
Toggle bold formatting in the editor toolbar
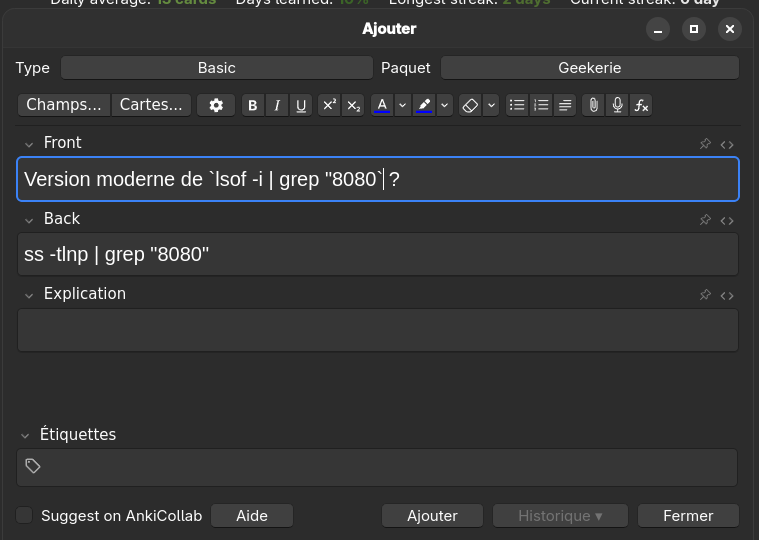(253, 105)
